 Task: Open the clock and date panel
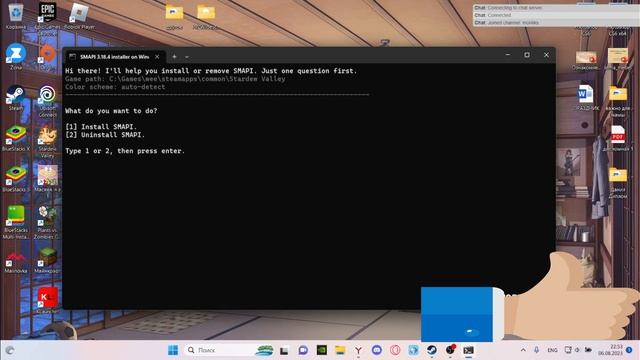610,350
